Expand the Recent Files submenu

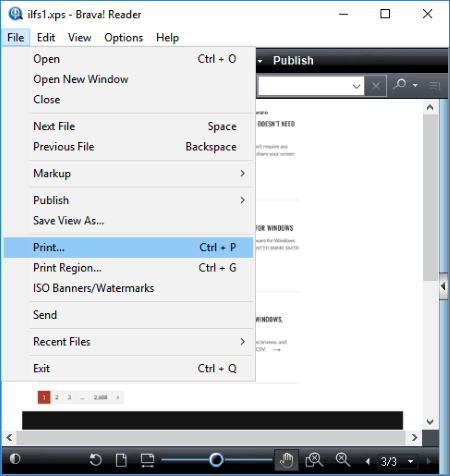[x=128, y=342]
